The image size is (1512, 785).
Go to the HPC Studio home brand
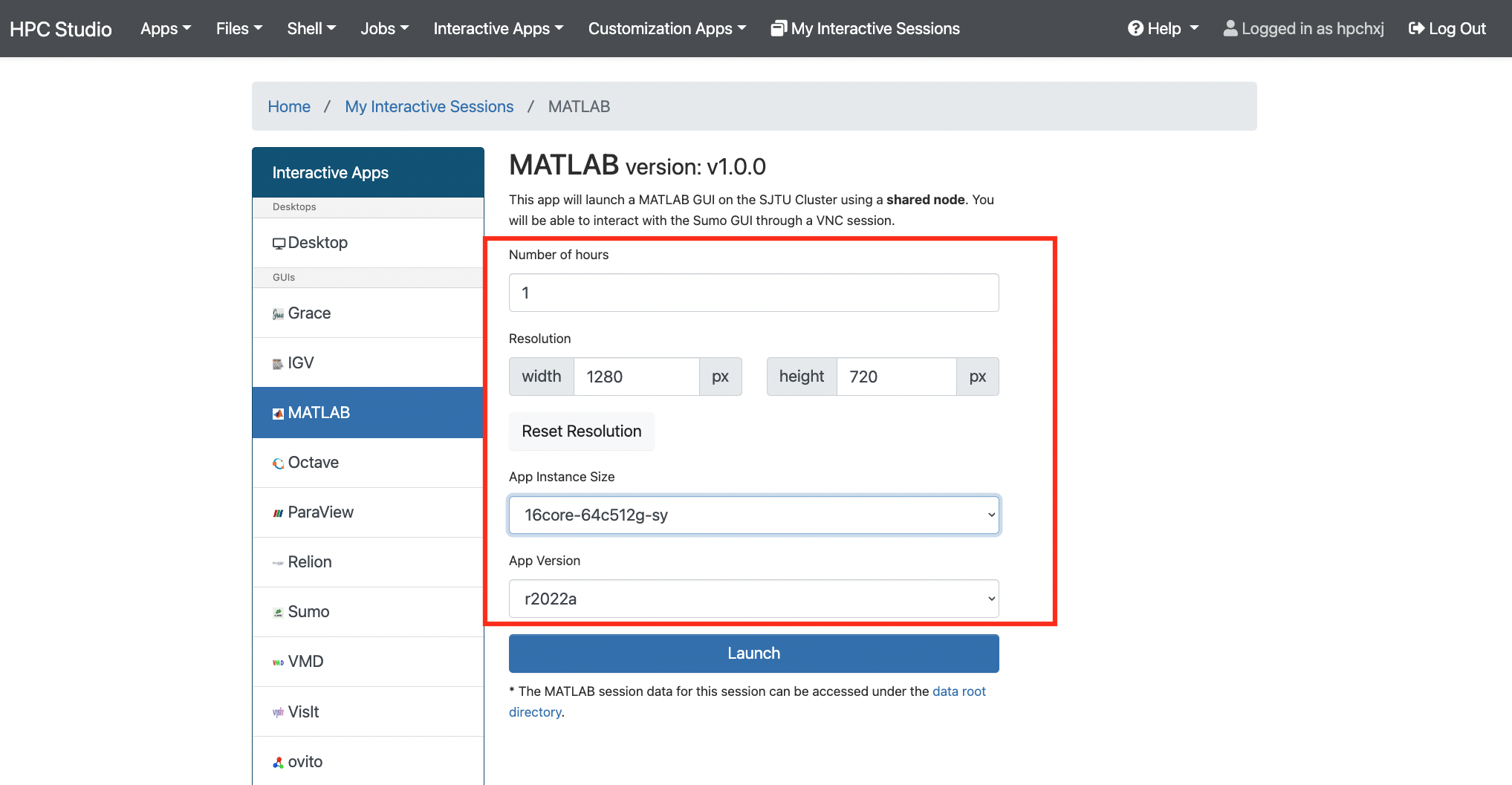click(x=61, y=29)
